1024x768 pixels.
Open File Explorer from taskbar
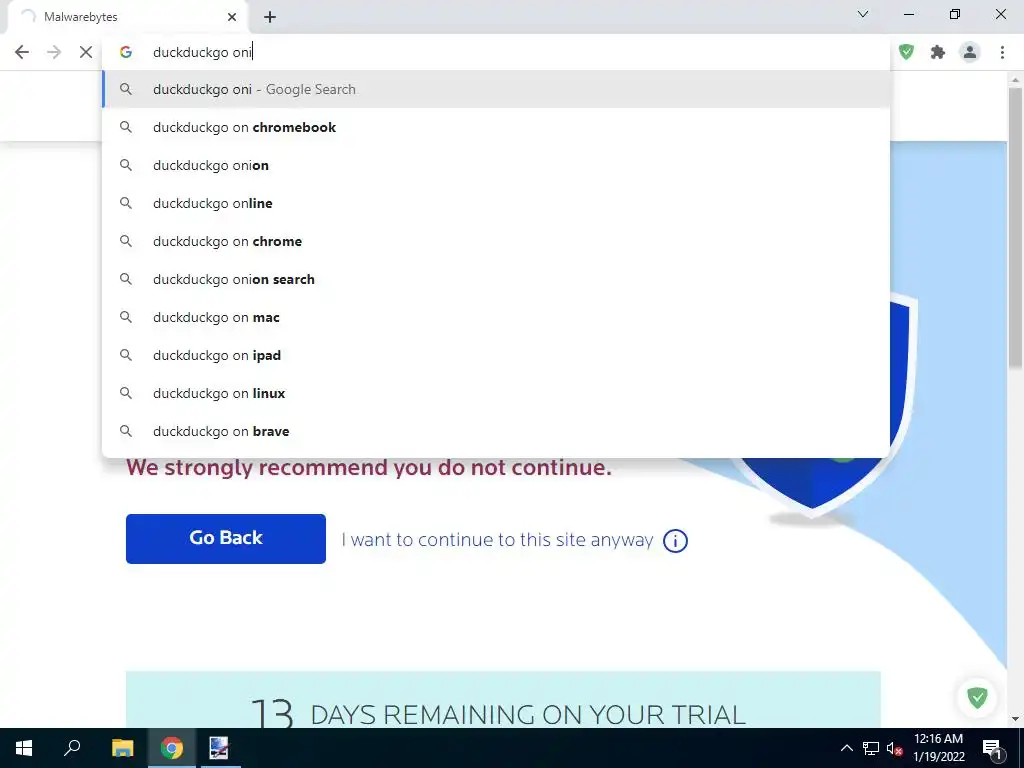pos(122,748)
